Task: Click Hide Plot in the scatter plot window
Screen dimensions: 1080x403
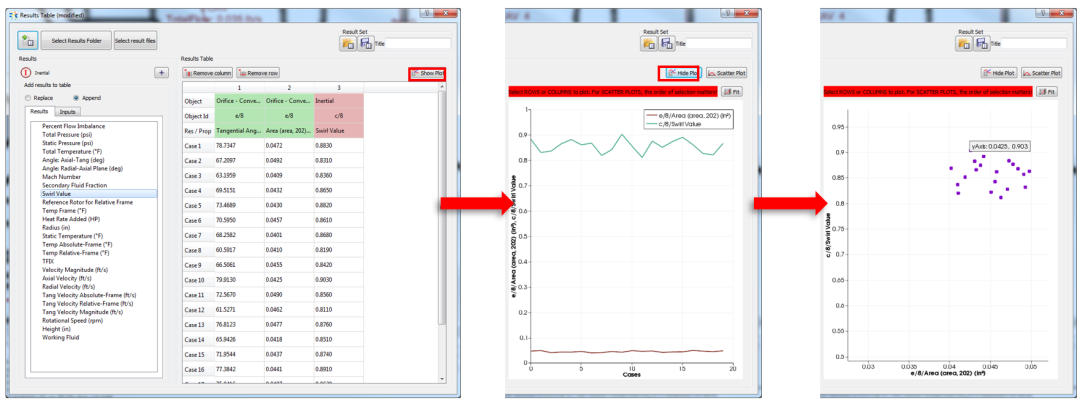Action: [x=998, y=72]
